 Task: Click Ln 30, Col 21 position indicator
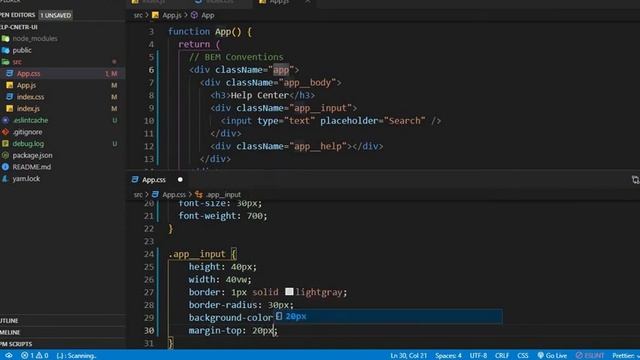pyautogui.click(x=409, y=356)
